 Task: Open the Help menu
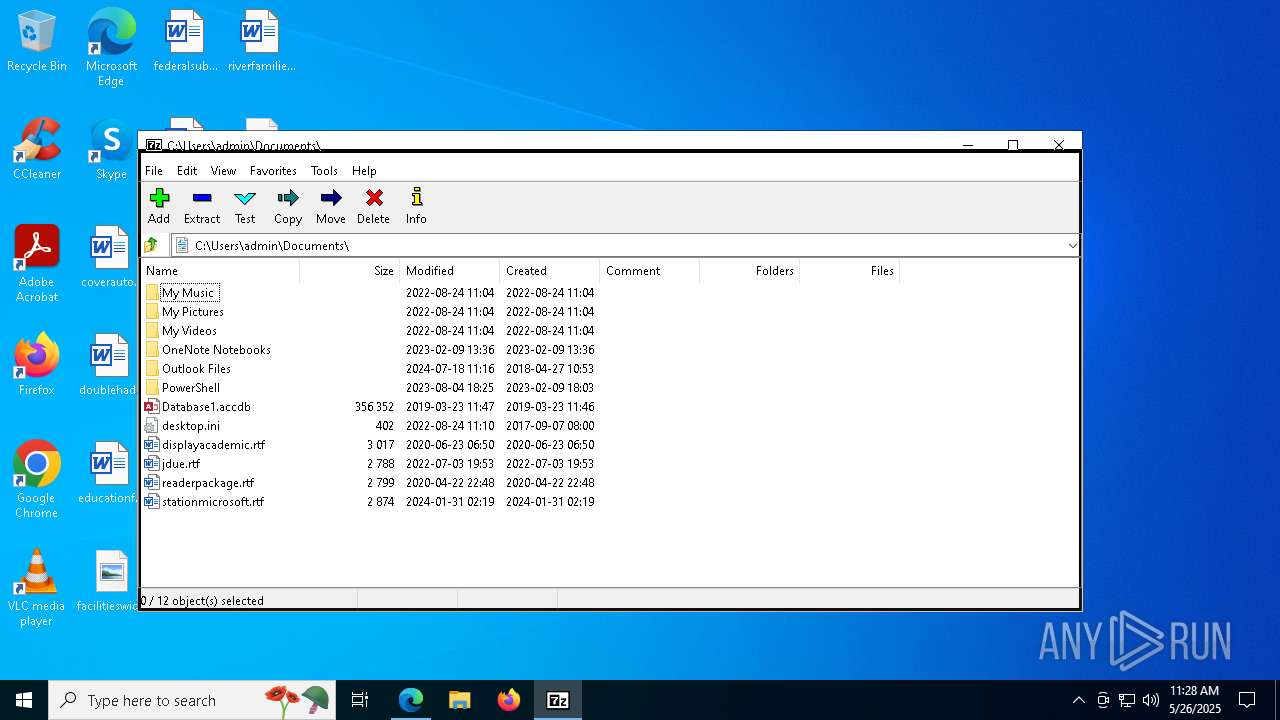[364, 171]
